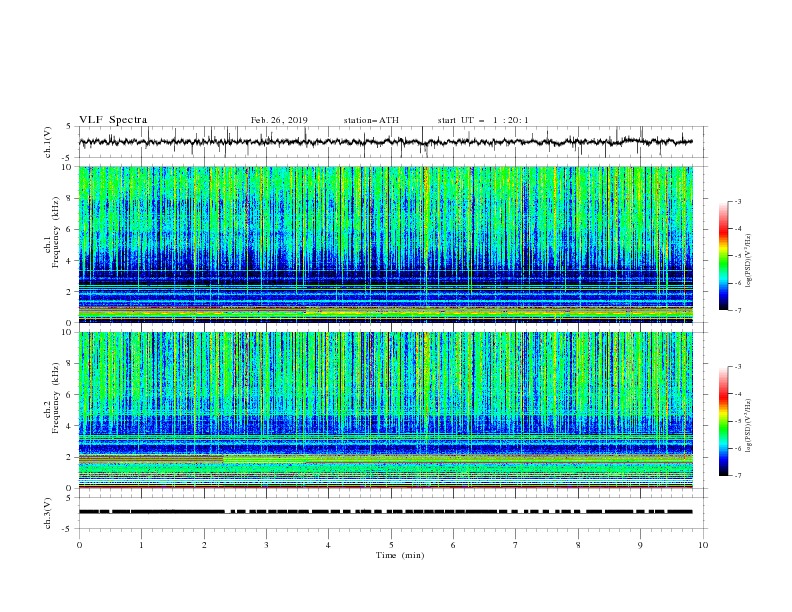The width and height of the screenshot is (792, 612).
Task: Select the "Feb. 26, 2019" date label
Action: (279, 120)
